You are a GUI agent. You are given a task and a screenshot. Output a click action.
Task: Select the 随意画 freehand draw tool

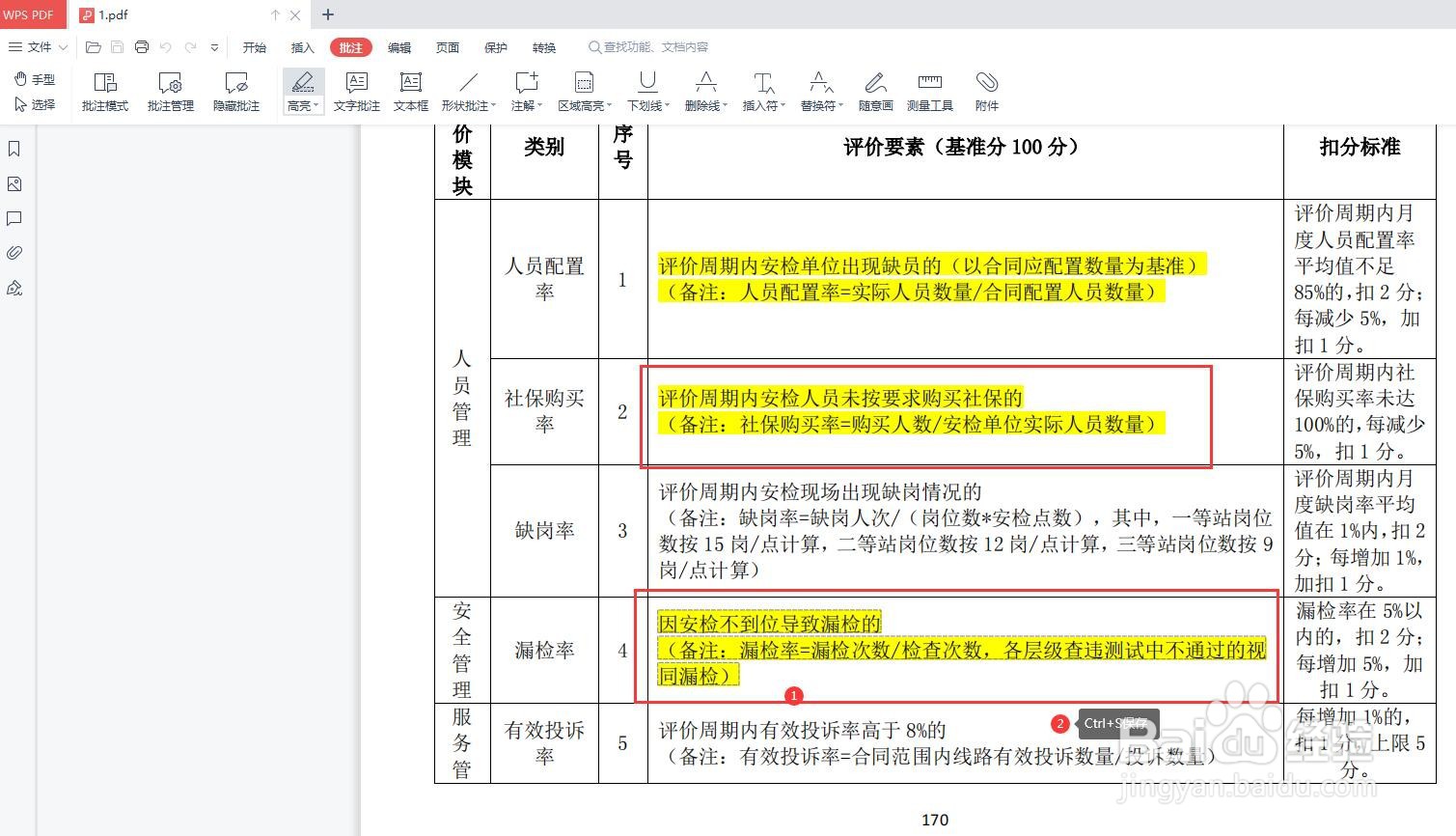coord(876,92)
